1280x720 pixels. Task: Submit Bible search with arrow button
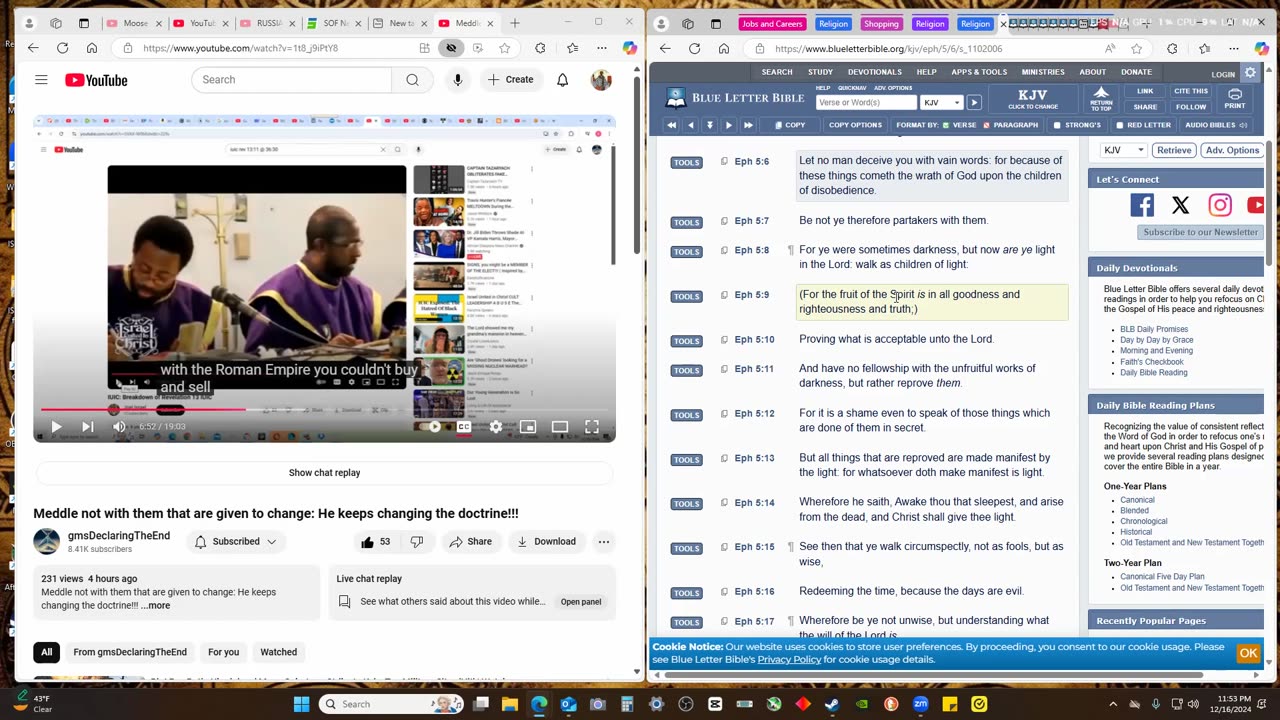click(x=974, y=102)
